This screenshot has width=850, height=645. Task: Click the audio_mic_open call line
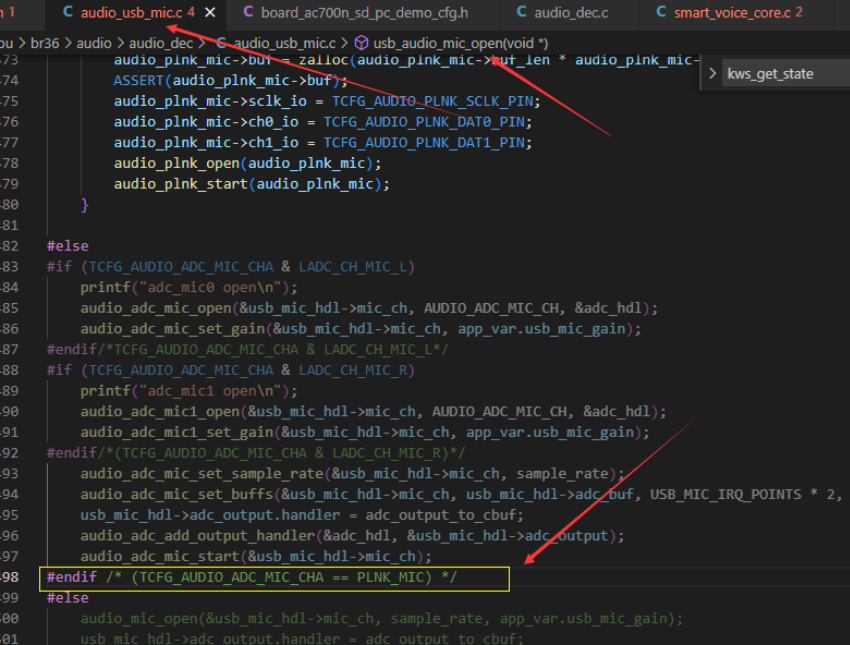tap(382, 618)
